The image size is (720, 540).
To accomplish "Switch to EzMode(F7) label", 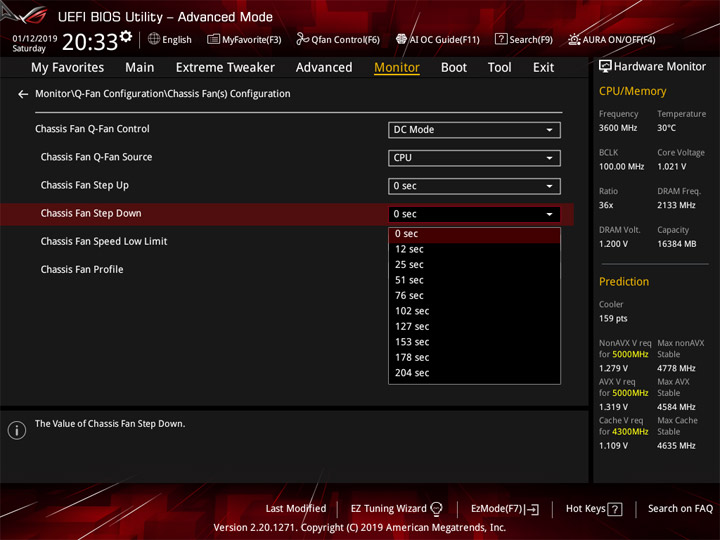I will 497,509.
